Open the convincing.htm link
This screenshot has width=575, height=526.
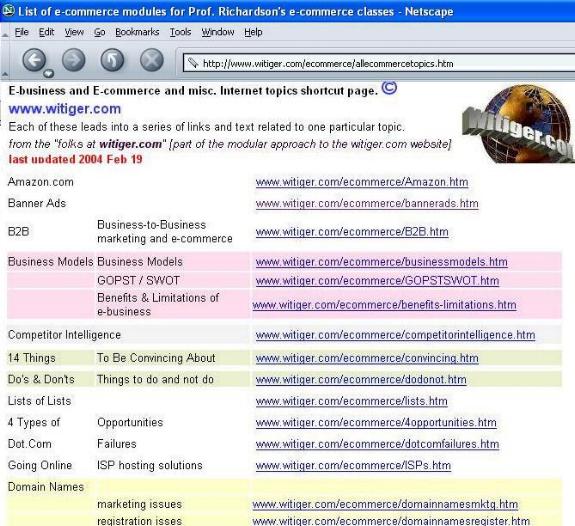click(367, 358)
